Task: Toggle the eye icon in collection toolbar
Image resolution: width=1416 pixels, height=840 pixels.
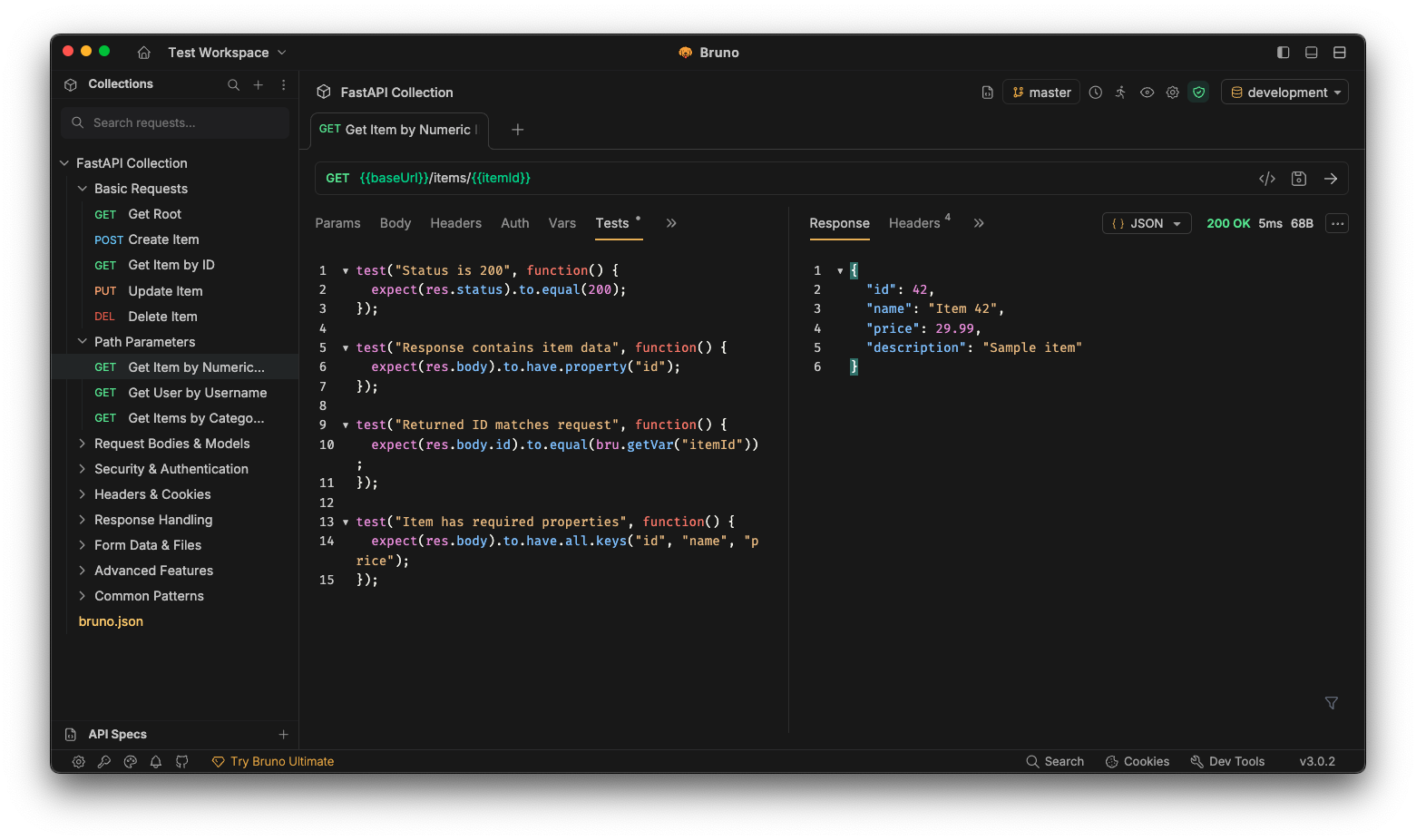Action: tap(1147, 93)
